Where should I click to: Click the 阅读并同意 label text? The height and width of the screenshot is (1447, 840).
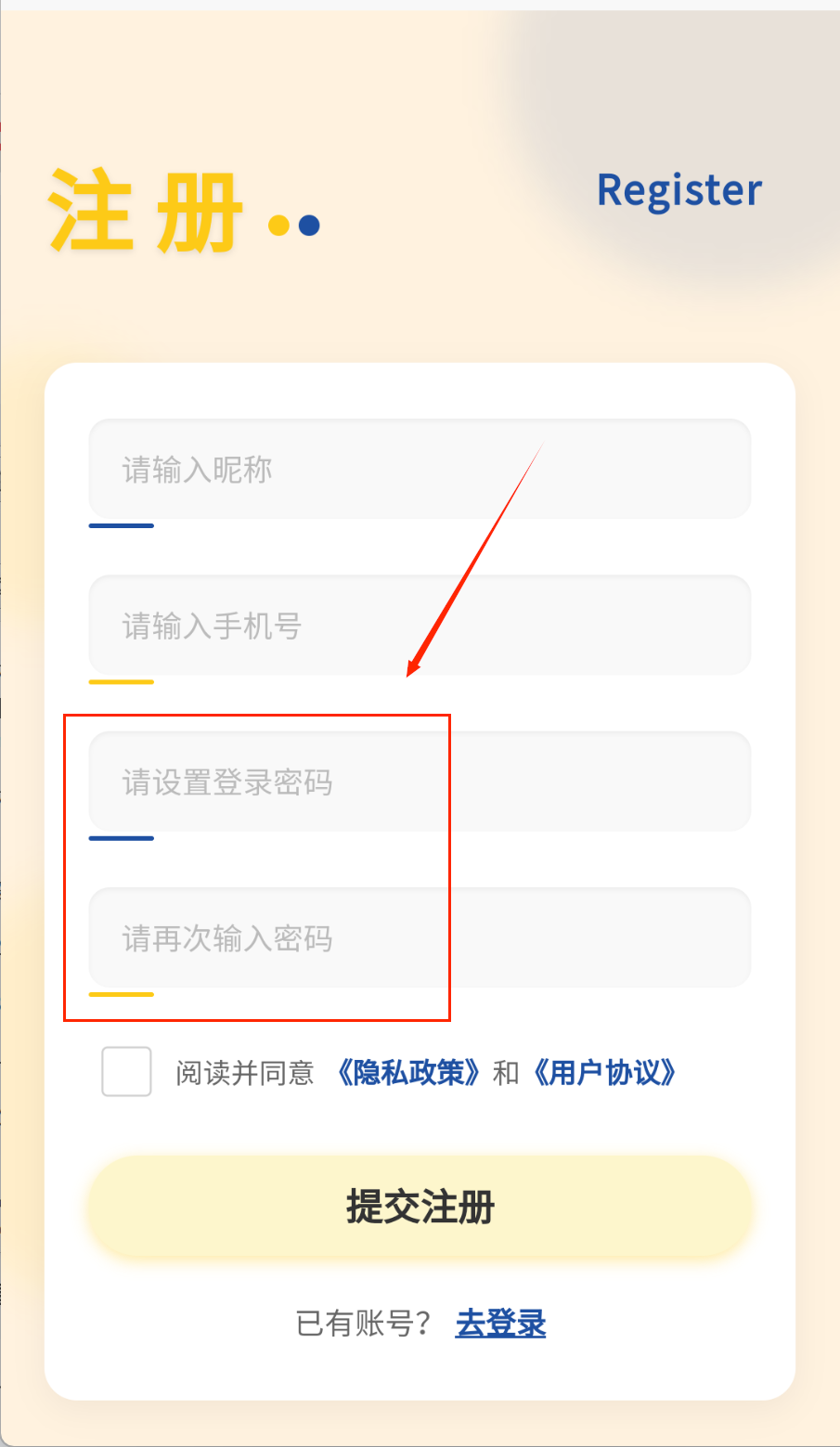click(245, 1073)
